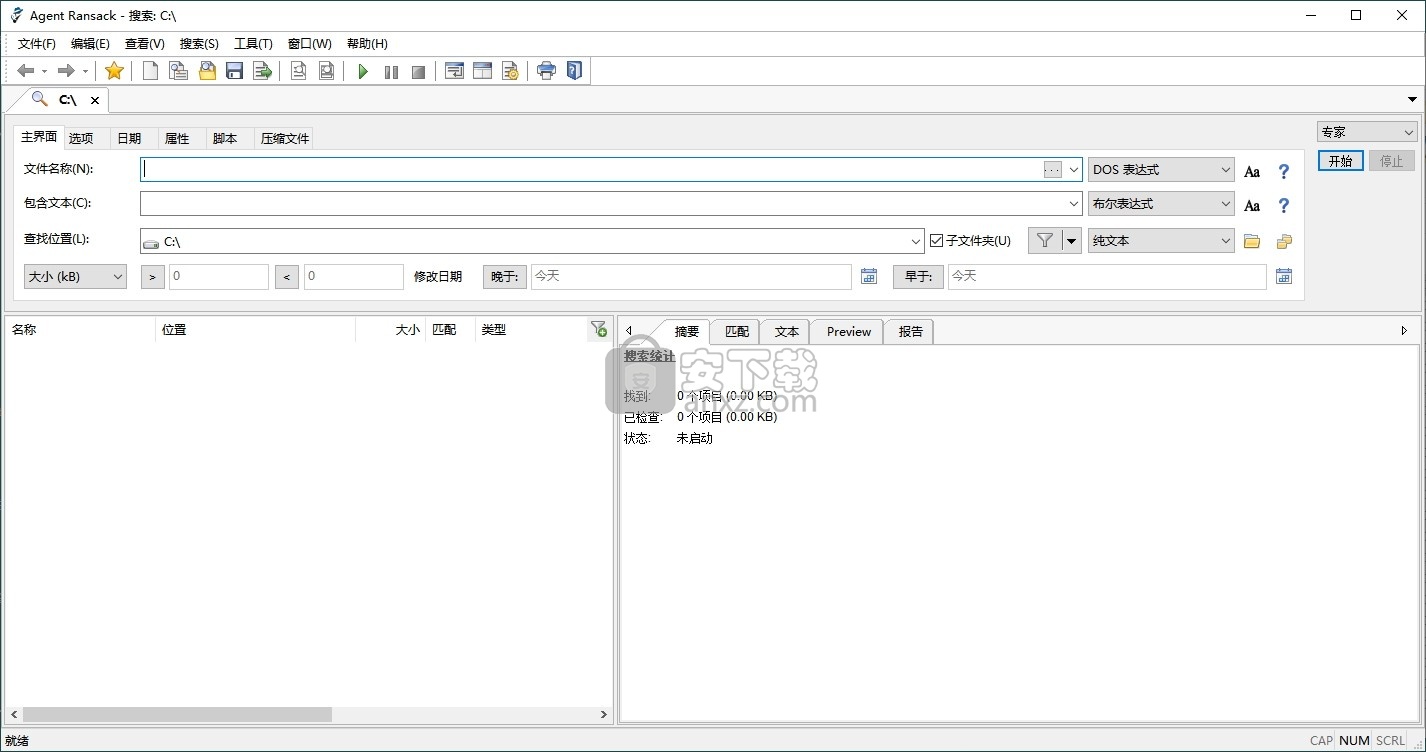
Task: Open the Preview tab
Action: (848, 332)
